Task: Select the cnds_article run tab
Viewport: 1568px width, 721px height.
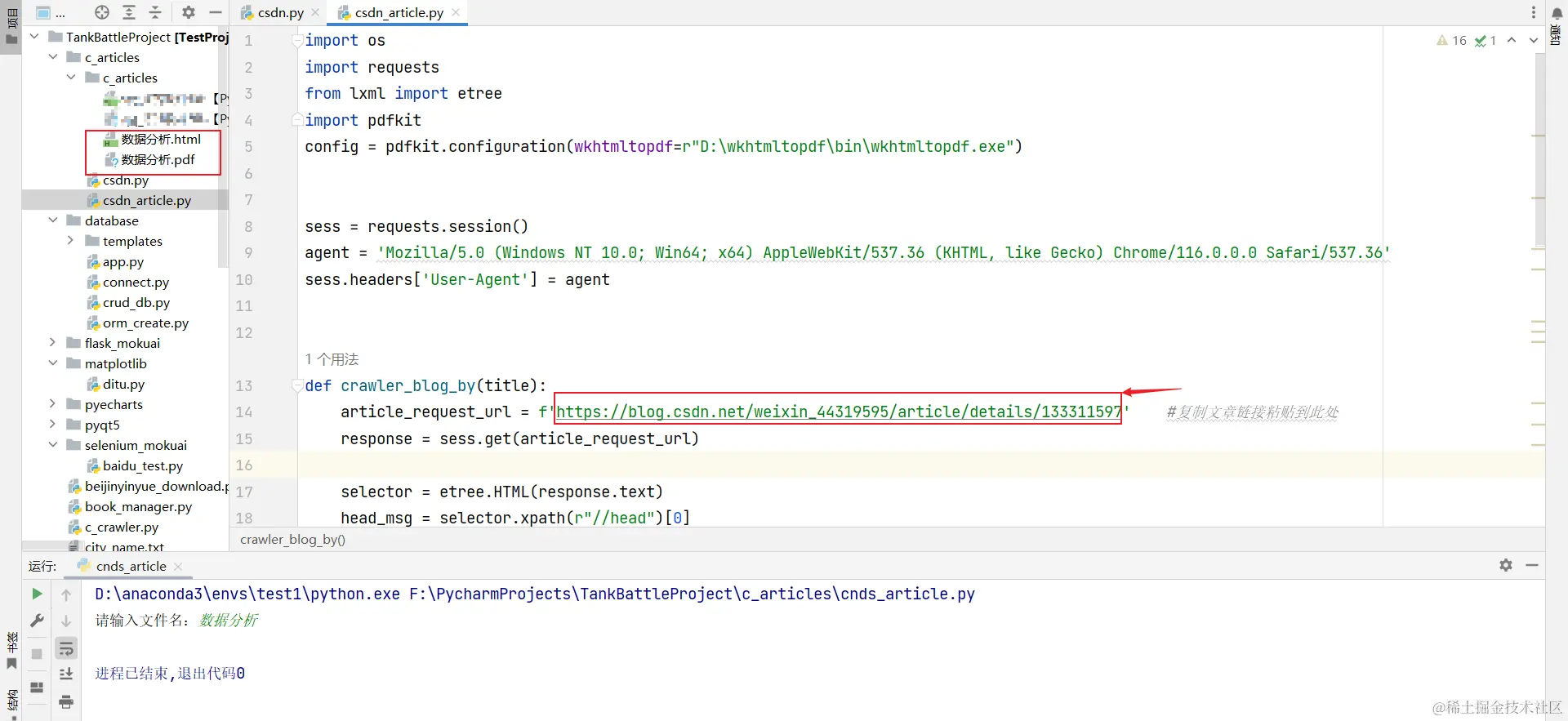Action: [x=131, y=566]
